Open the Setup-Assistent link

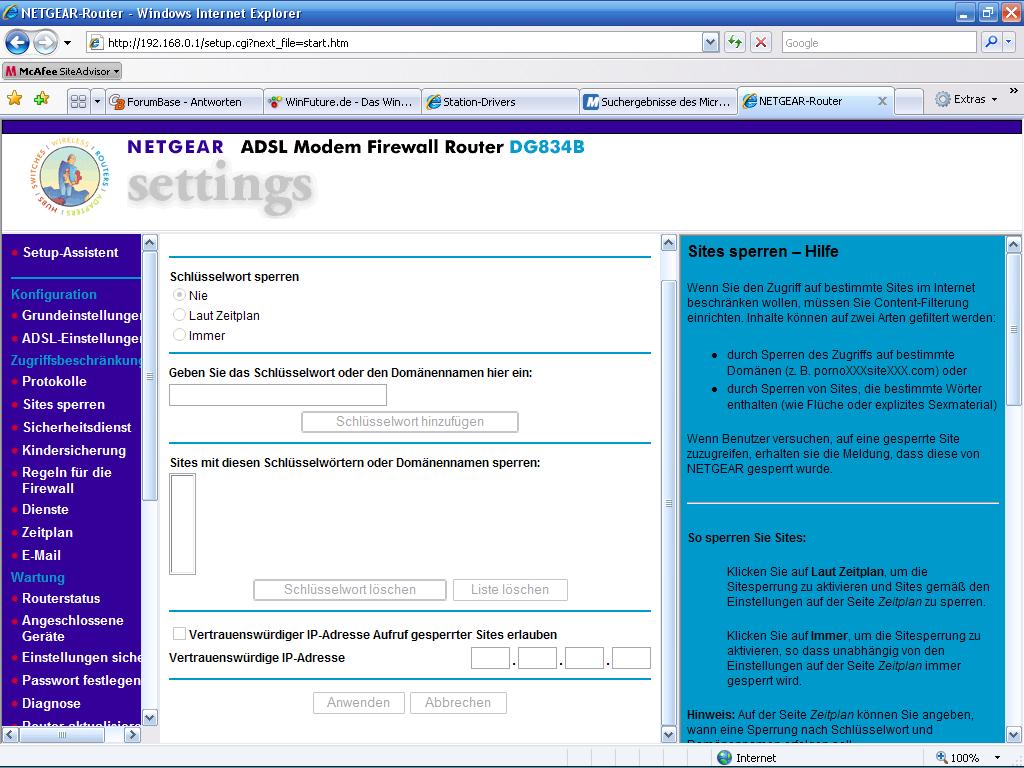(x=71, y=253)
